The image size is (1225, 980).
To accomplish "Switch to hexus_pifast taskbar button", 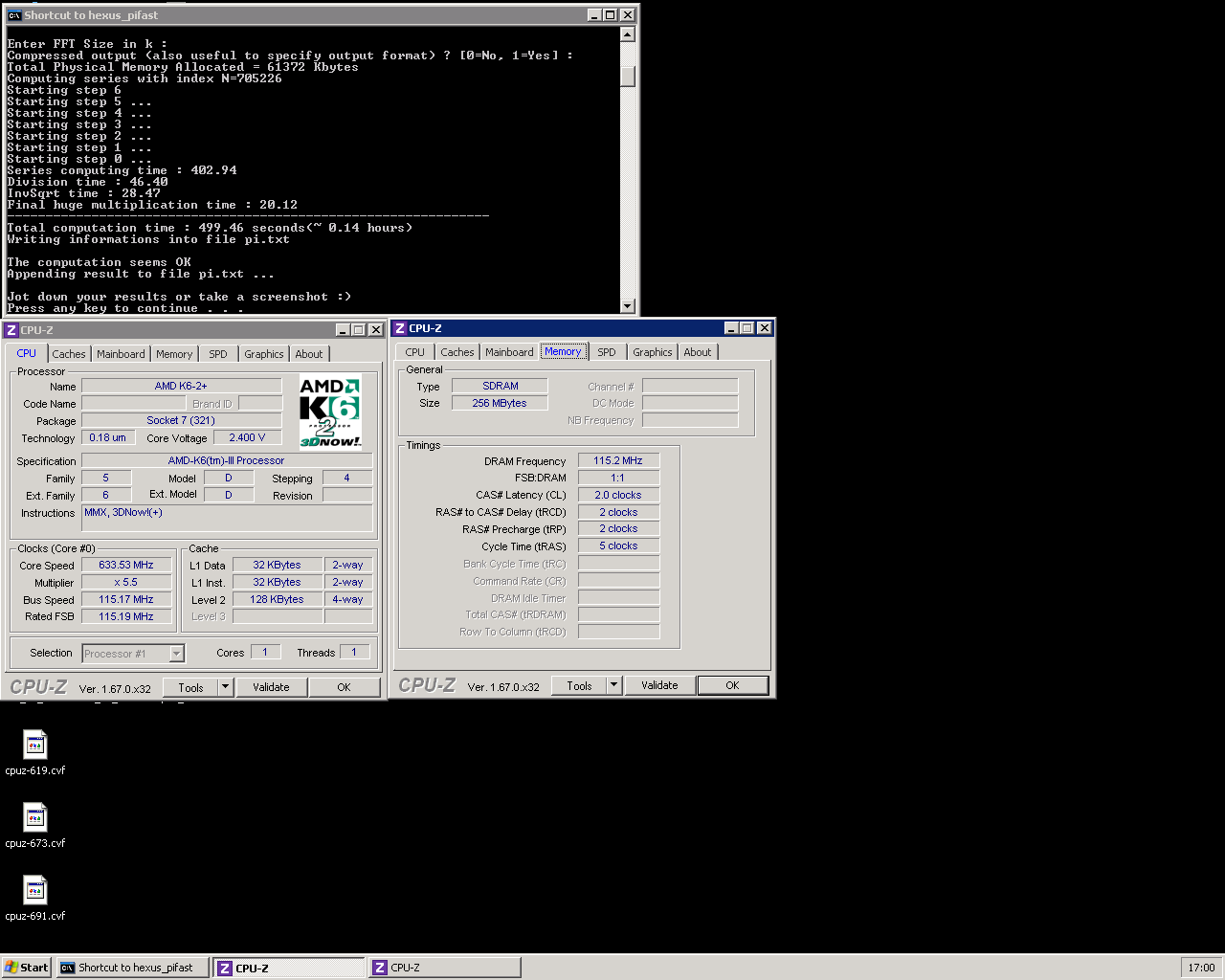I will pos(133,968).
